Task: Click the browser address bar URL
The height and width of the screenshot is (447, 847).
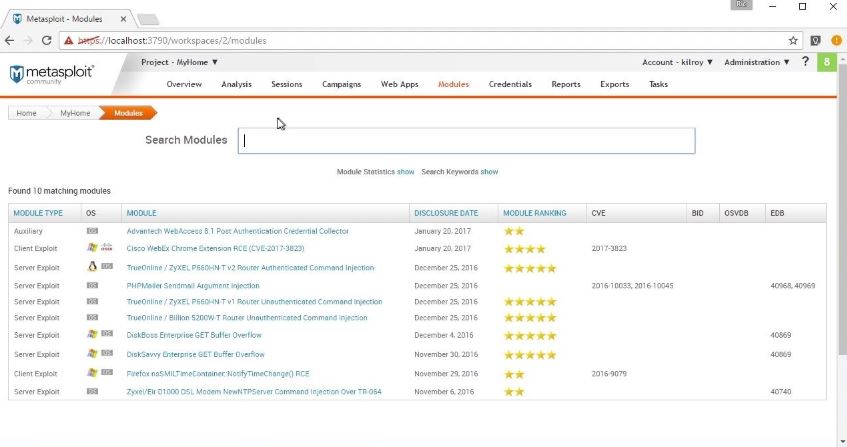Action: click(172, 40)
